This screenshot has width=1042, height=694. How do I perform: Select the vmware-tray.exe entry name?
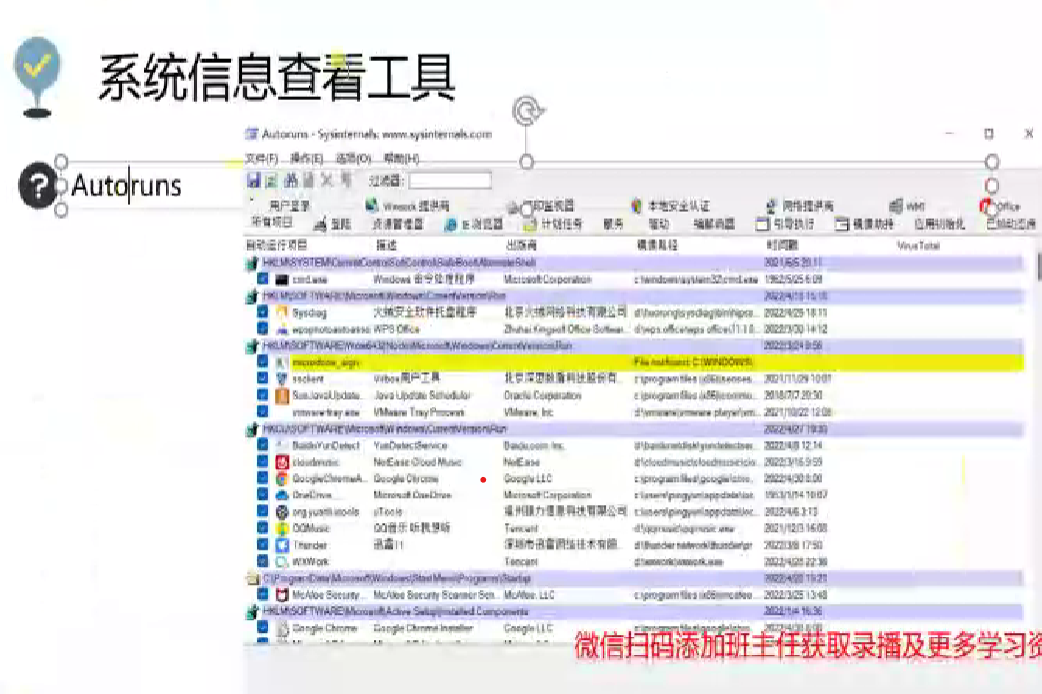tap(326, 412)
